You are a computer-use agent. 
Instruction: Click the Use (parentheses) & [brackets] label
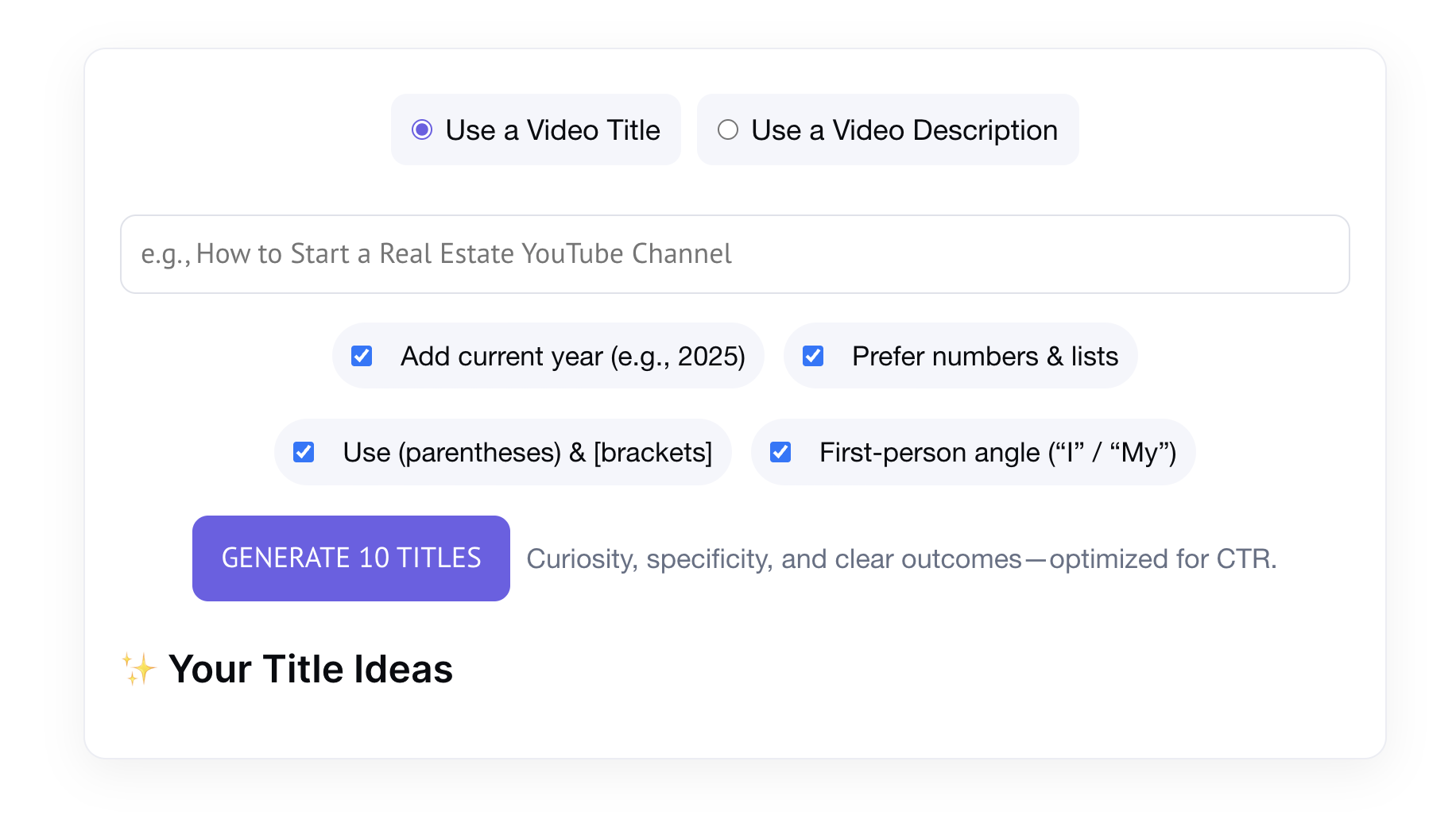pyautogui.click(x=527, y=451)
